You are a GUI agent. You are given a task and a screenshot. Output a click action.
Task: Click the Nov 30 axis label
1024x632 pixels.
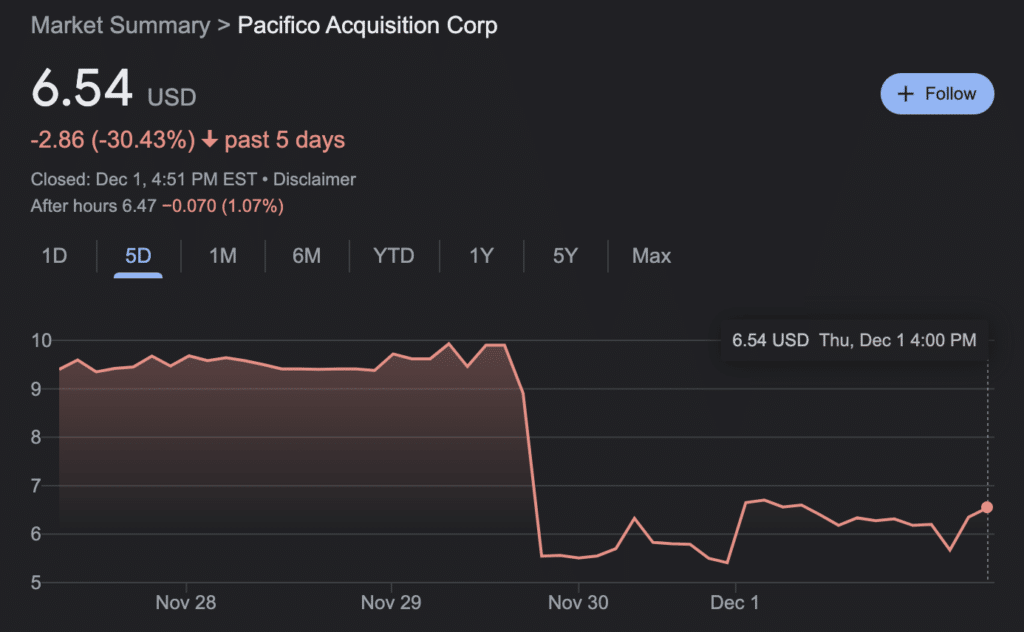click(x=578, y=602)
